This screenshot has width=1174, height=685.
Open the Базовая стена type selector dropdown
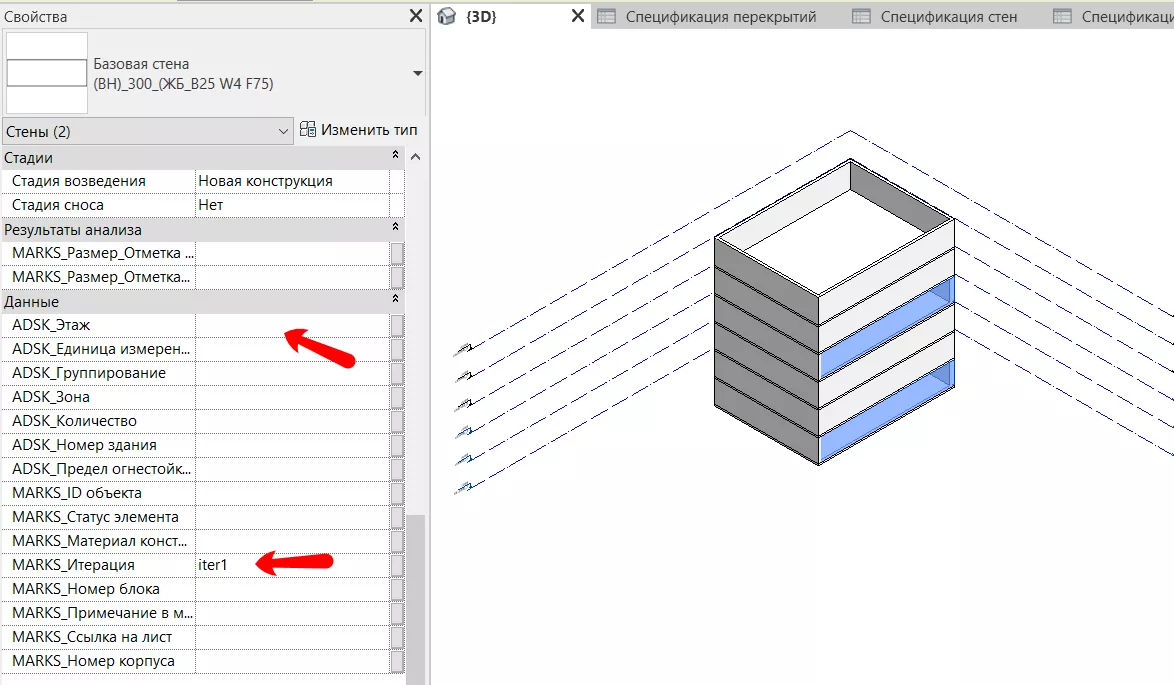tap(417, 74)
